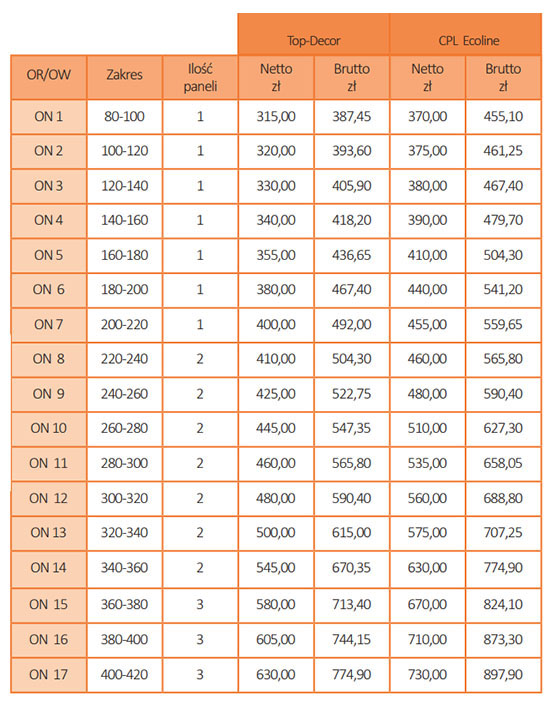Image resolution: width=550 pixels, height=701 pixels.
Task: Select the ON 7 row label
Action: (x=49, y=325)
